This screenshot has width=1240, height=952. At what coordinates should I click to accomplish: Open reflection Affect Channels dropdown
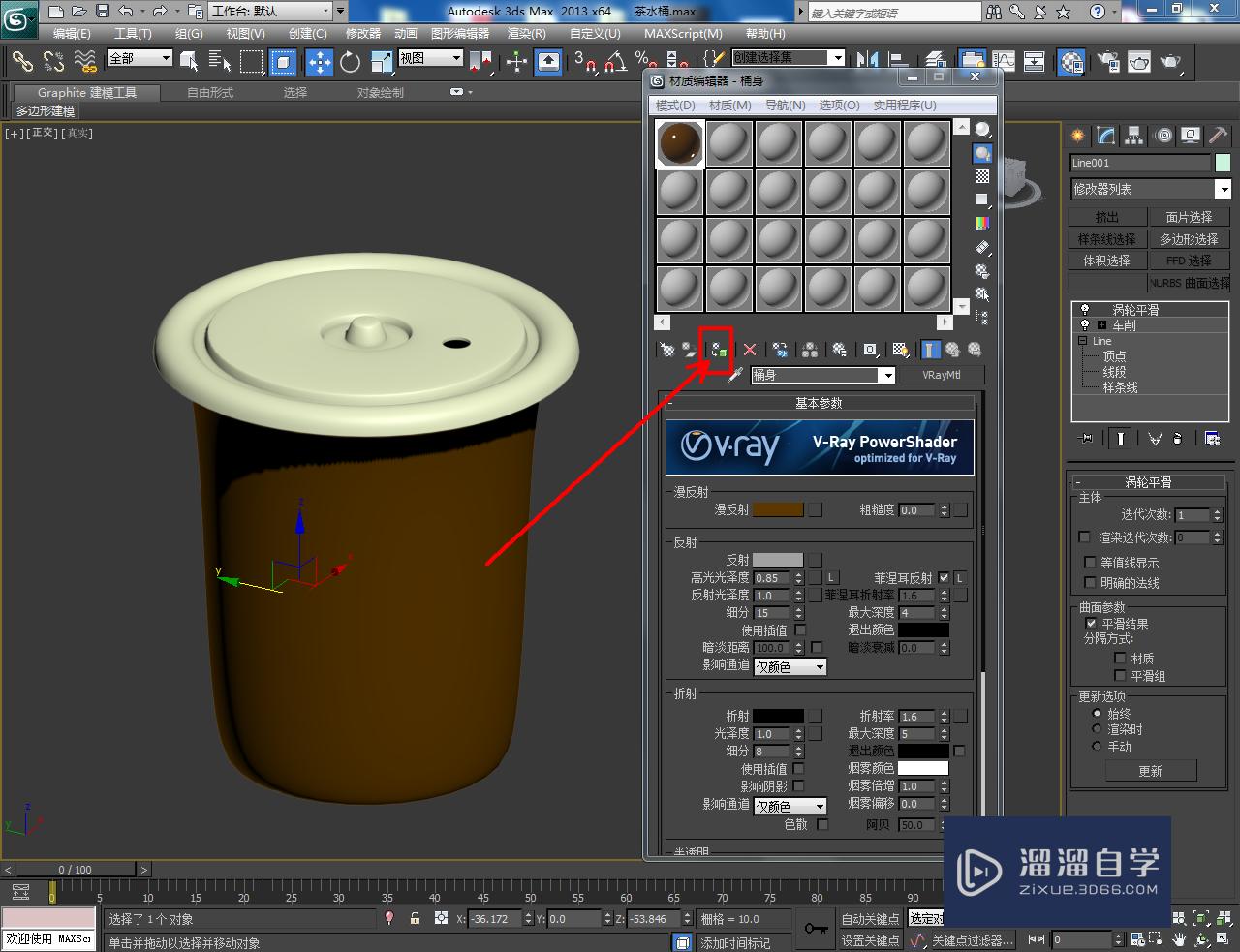(790, 666)
